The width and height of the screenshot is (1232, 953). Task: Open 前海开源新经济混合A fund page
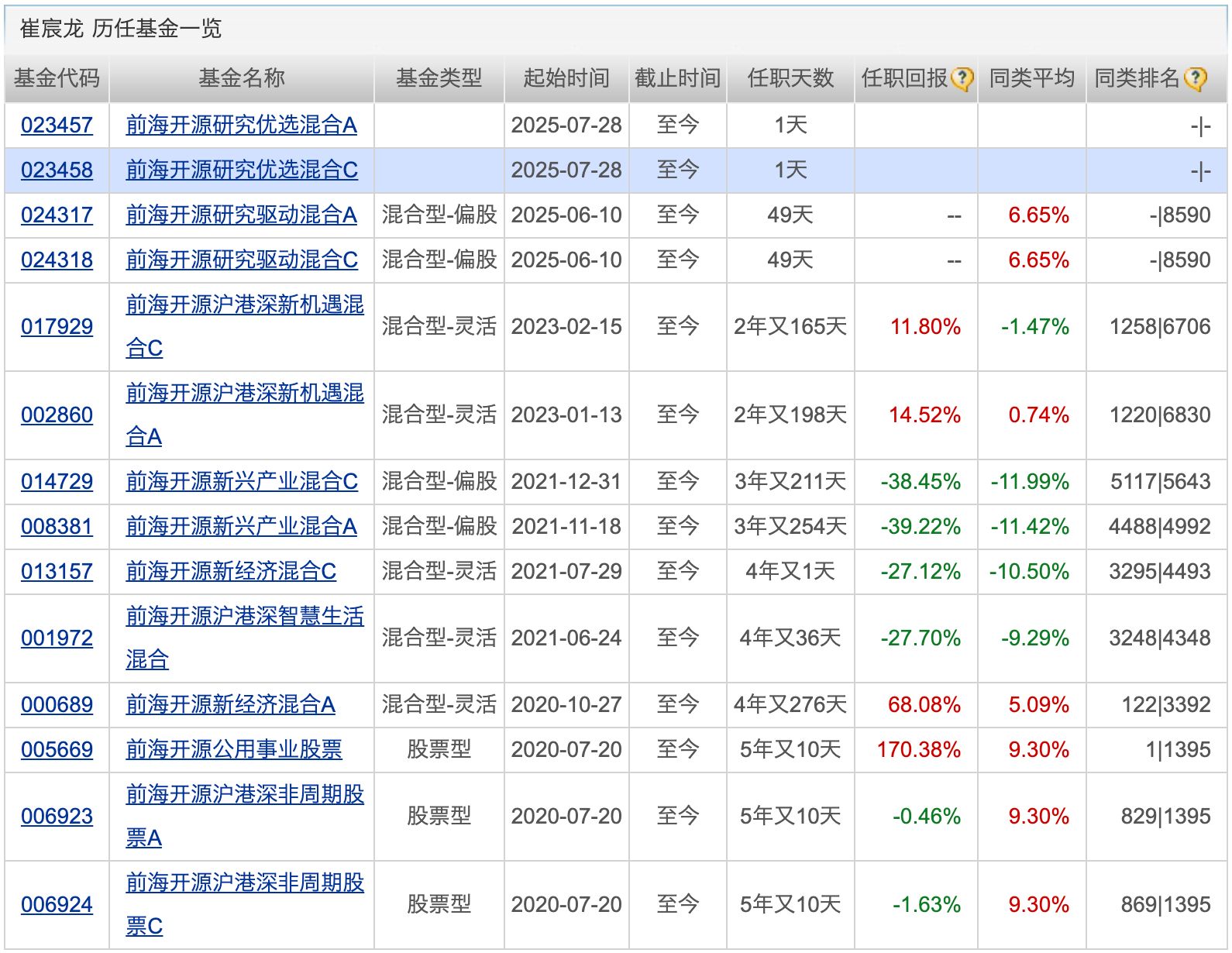pyautogui.click(x=230, y=704)
